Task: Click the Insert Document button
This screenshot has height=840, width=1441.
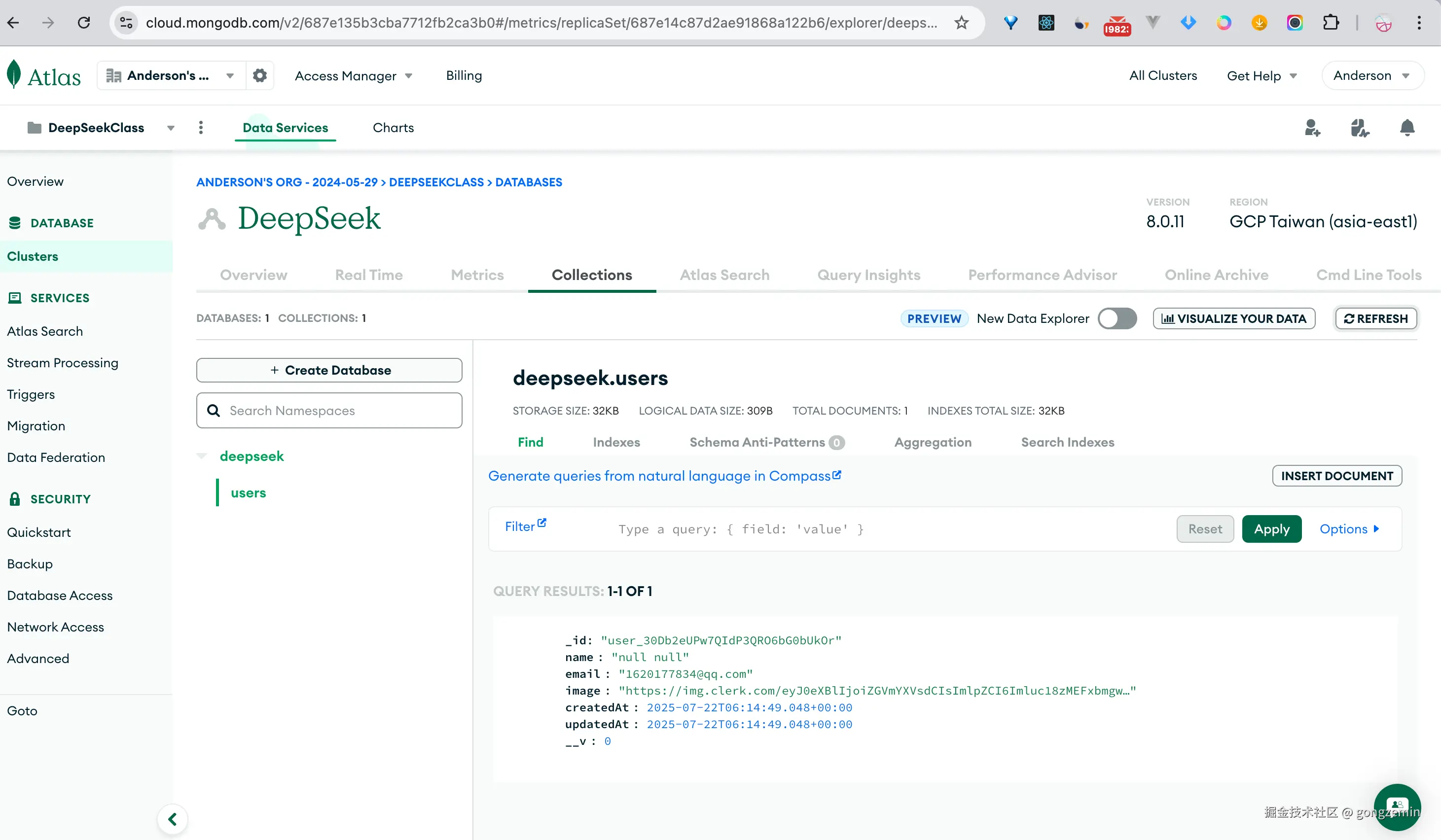Action: pos(1336,475)
